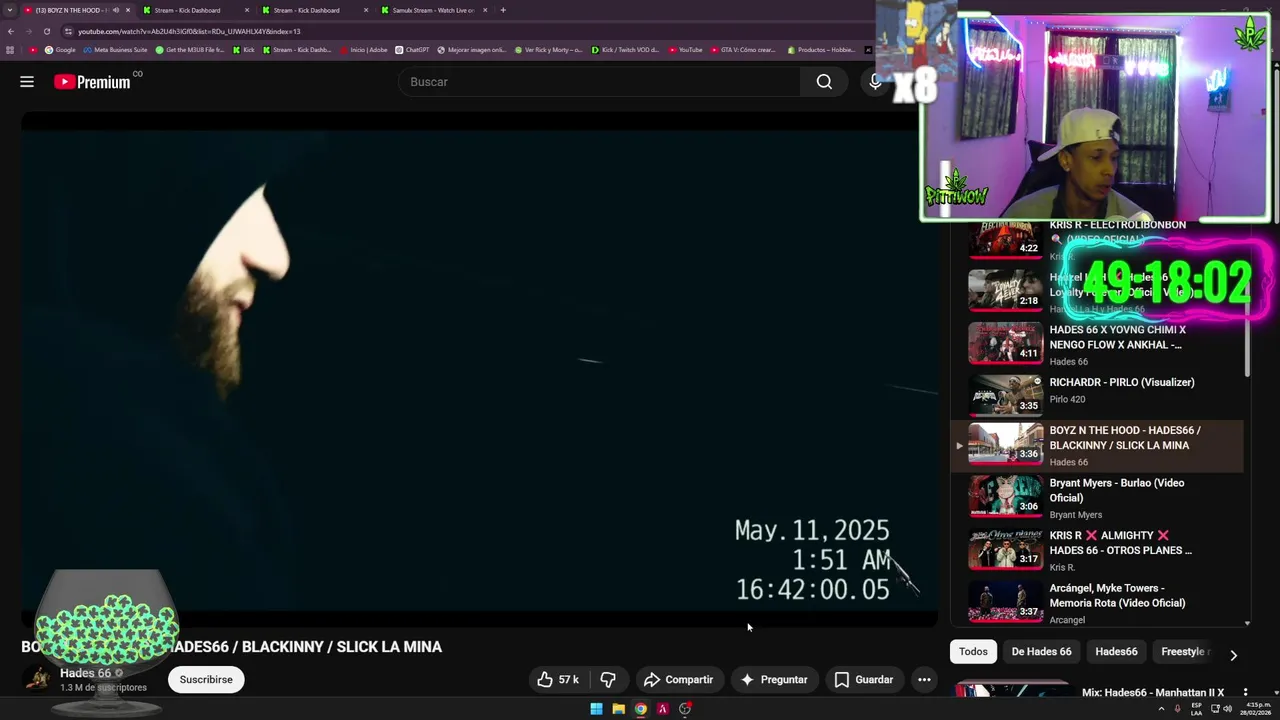Focus the Buscar search field
Viewport: 1280px width, 720px height.
pos(600,82)
